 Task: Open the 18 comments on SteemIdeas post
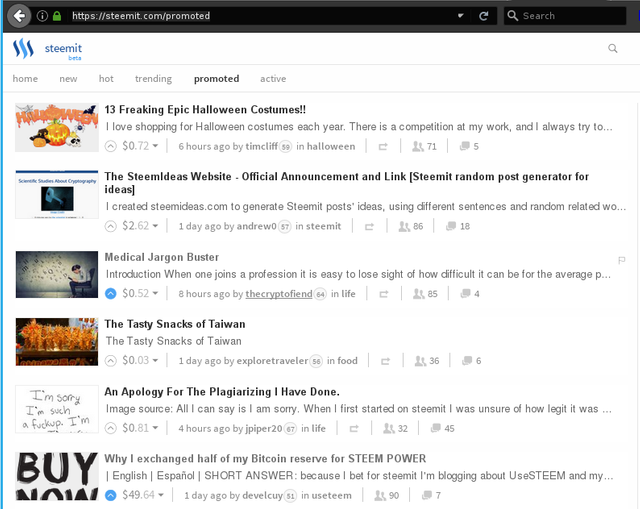(x=458, y=226)
